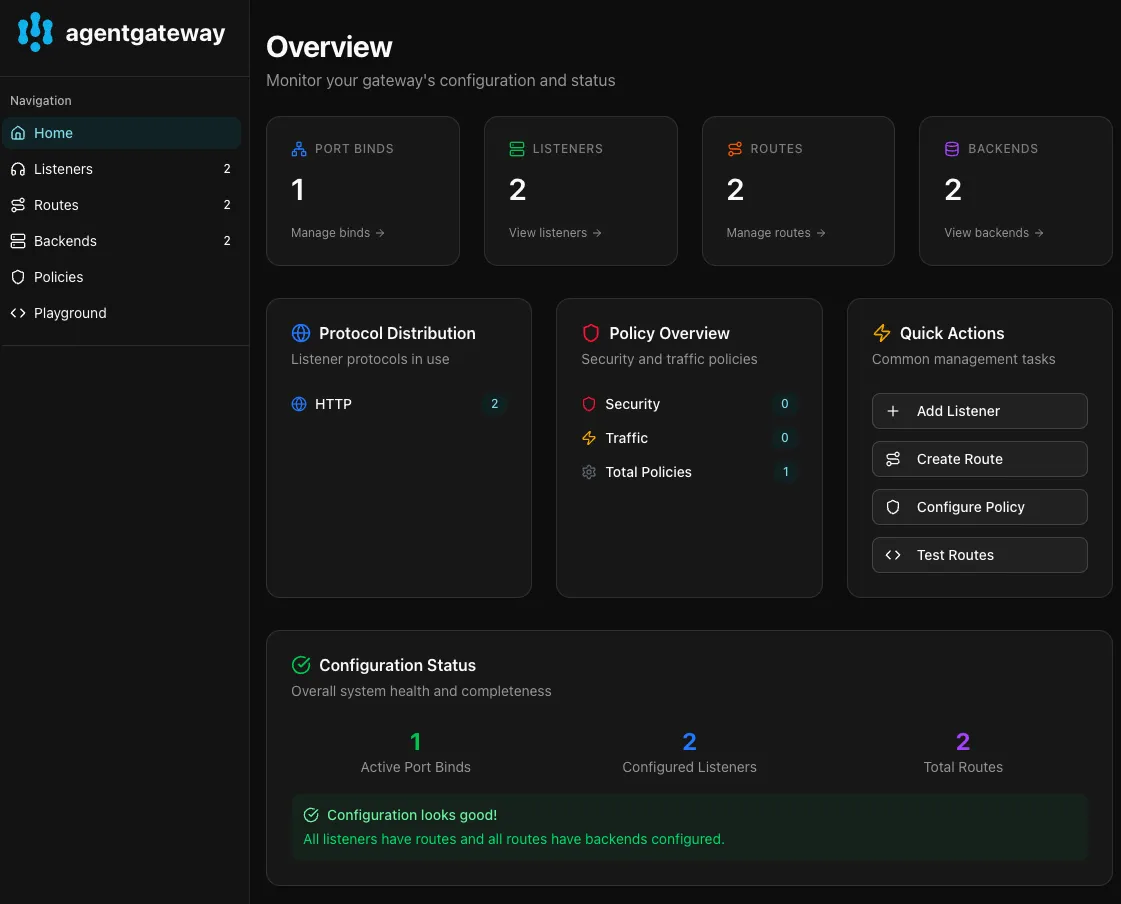
Task: Open the Home navigation item
Action: (122, 133)
